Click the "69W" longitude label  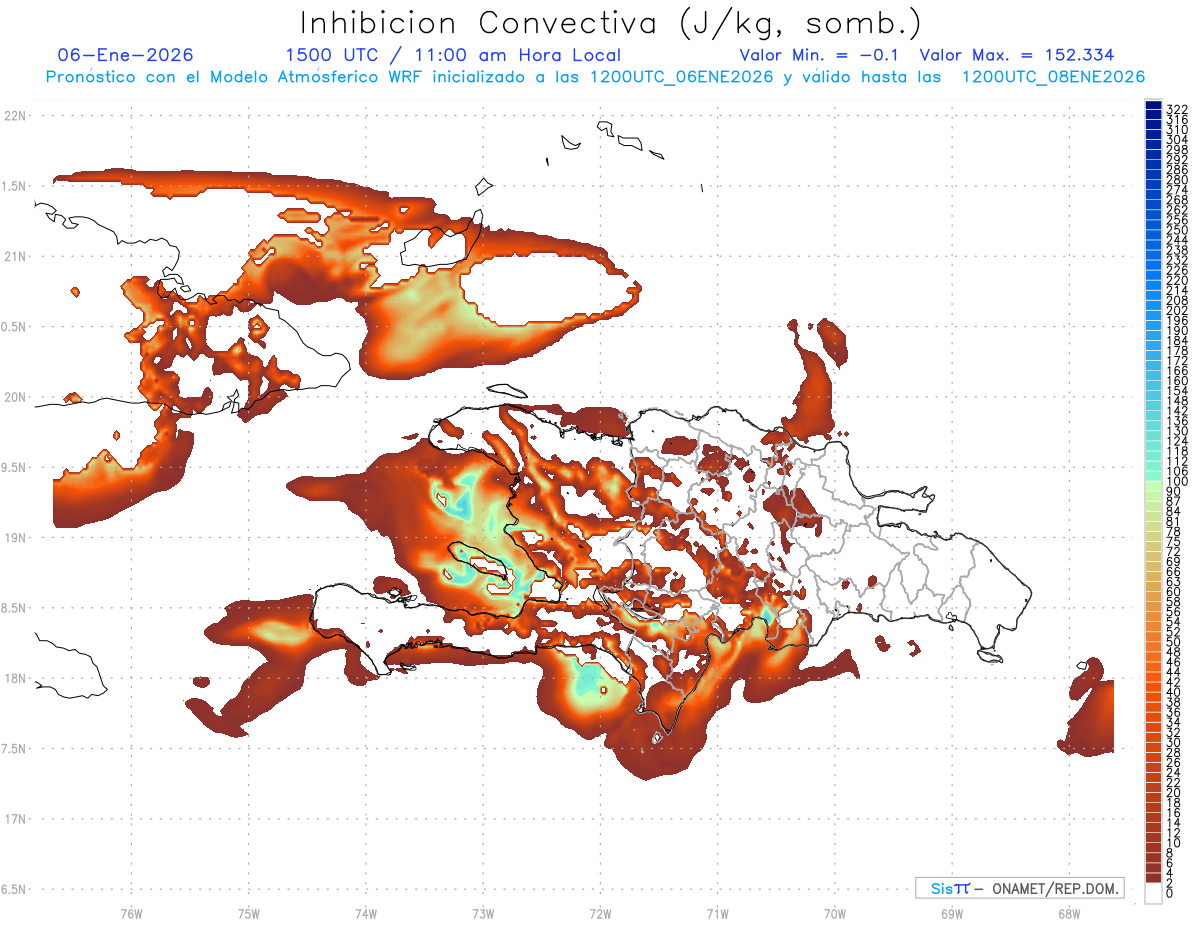pyautogui.click(x=952, y=913)
